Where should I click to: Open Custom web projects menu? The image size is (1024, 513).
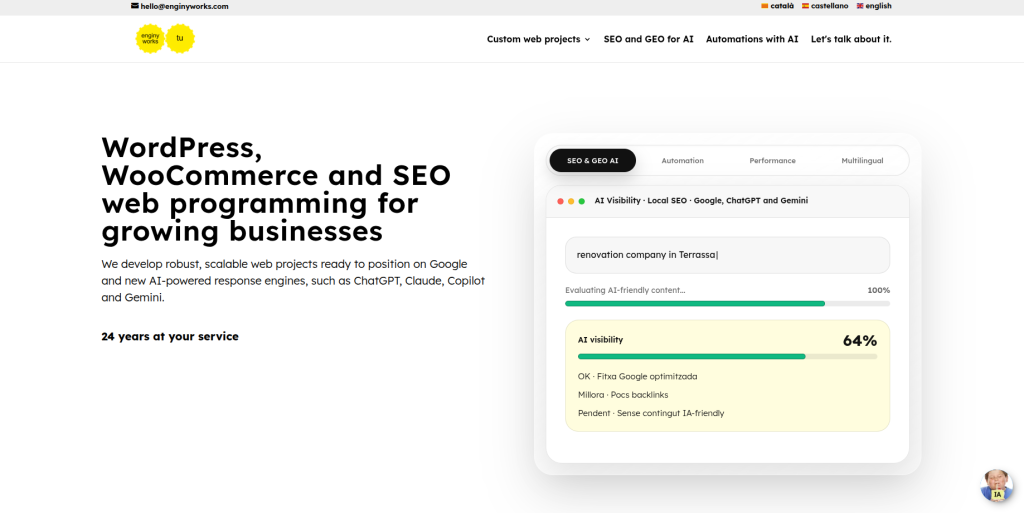pos(534,39)
